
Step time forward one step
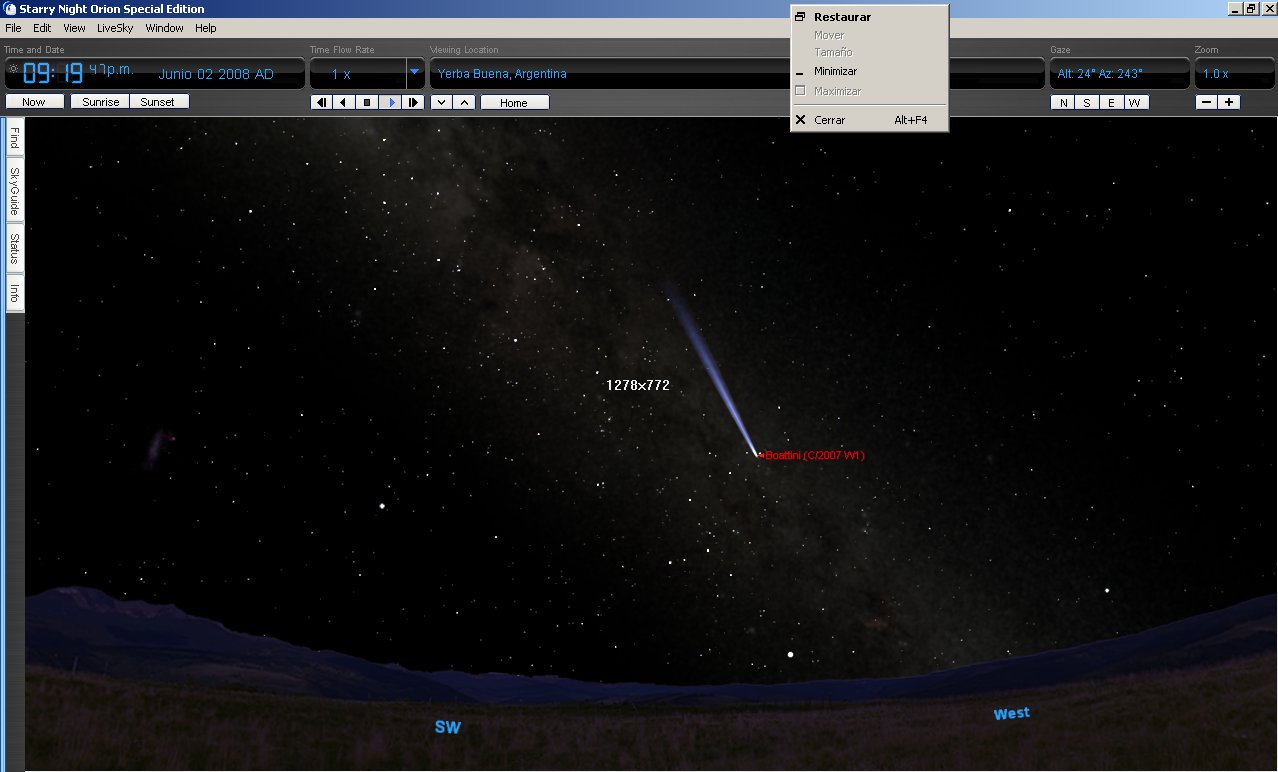[413, 102]
